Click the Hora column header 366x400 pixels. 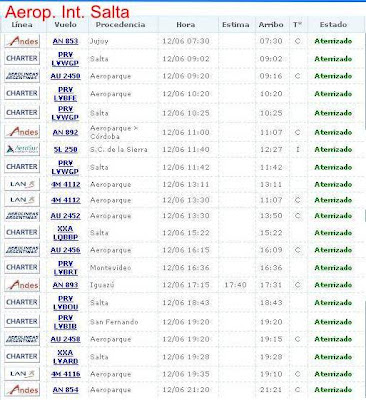[x=186, y=25]
